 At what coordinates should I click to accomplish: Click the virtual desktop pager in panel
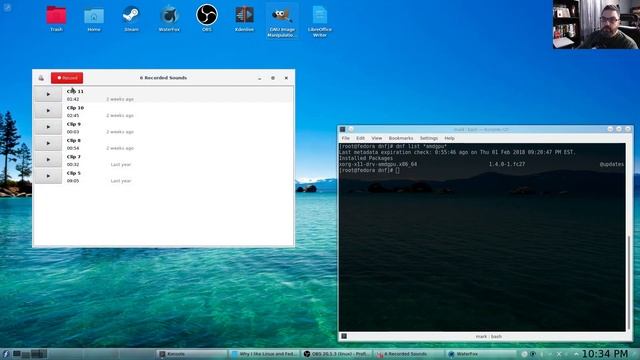click(30, 354)
